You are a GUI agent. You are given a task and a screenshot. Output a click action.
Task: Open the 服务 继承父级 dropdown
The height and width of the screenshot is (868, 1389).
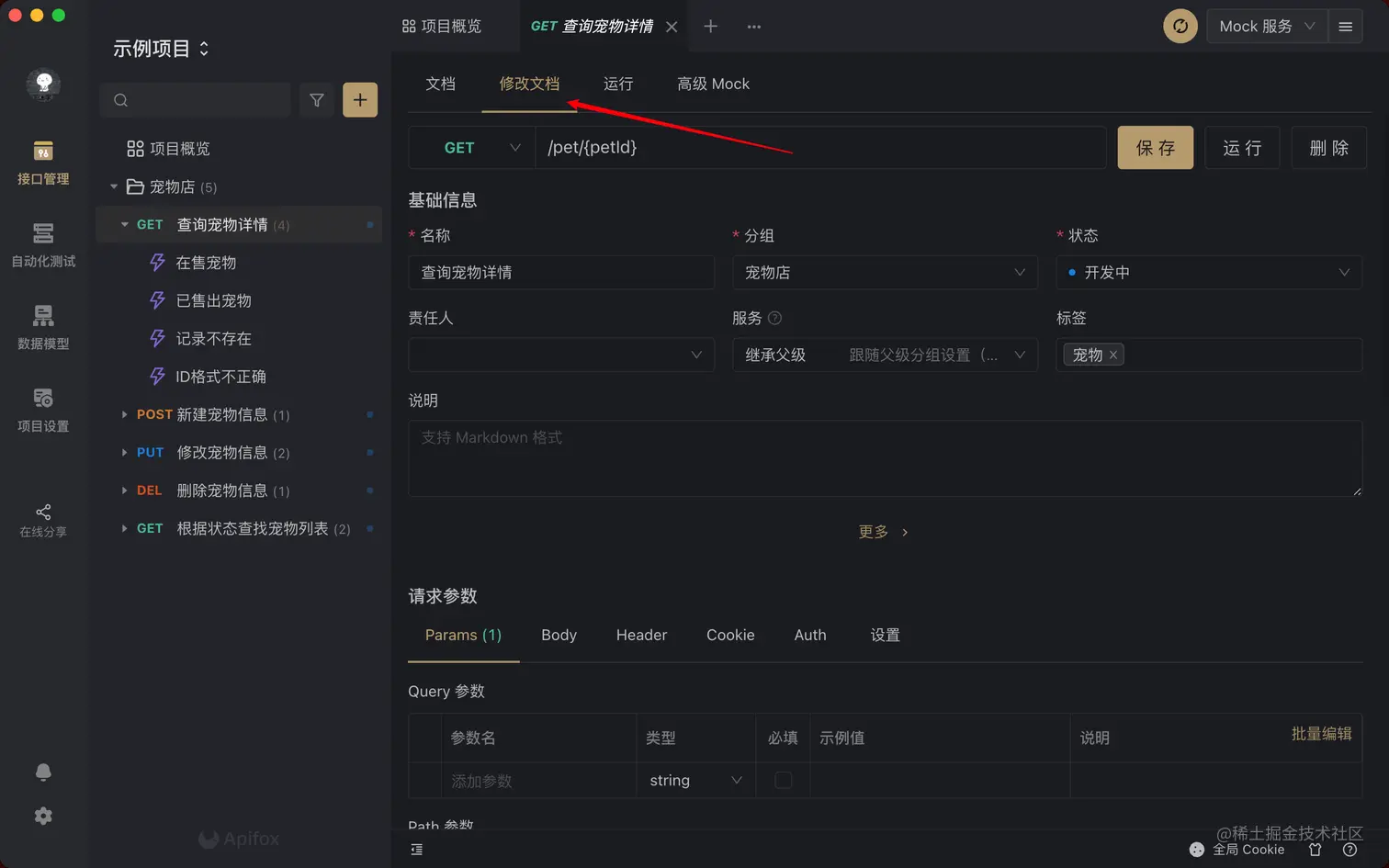coord(886,355)
